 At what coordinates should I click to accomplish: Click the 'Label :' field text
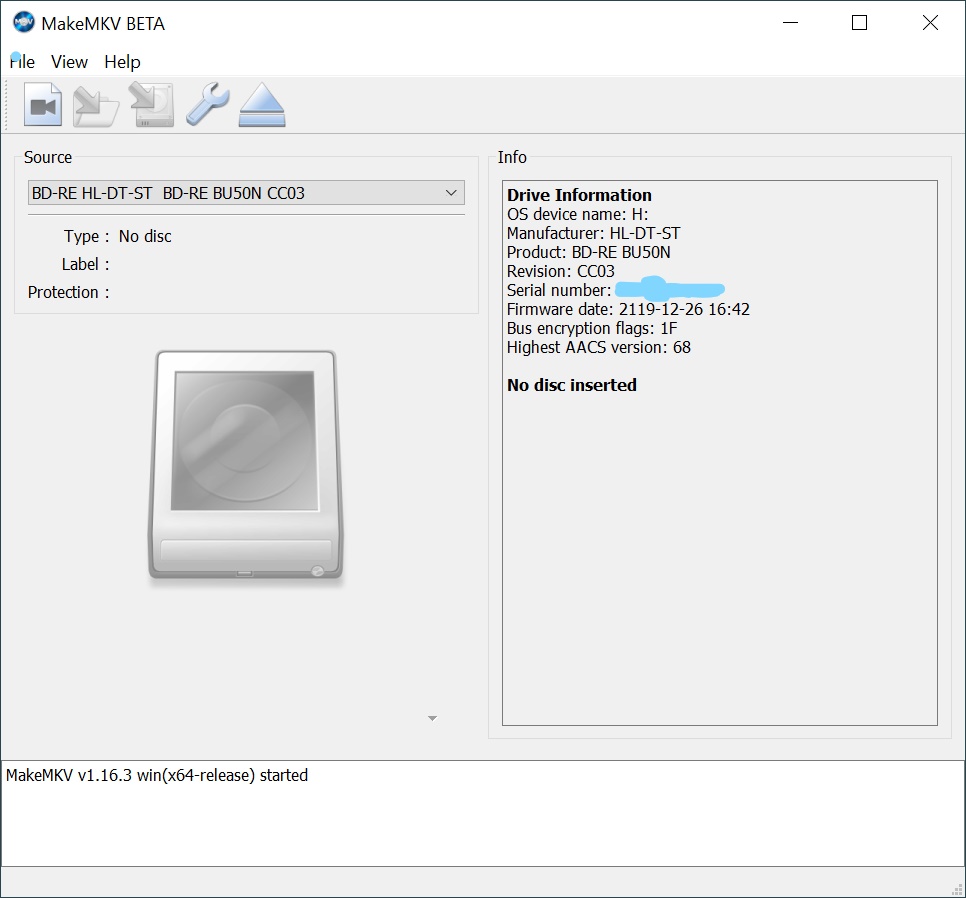tap(86, 264)
